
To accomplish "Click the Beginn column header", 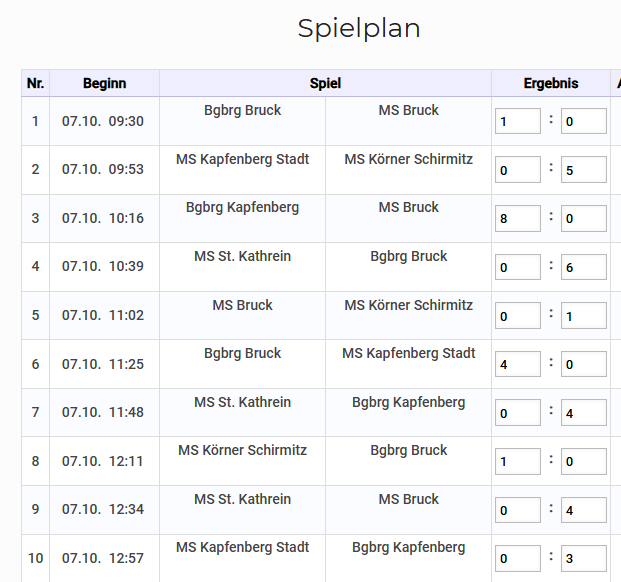I will tap(104, 84).
